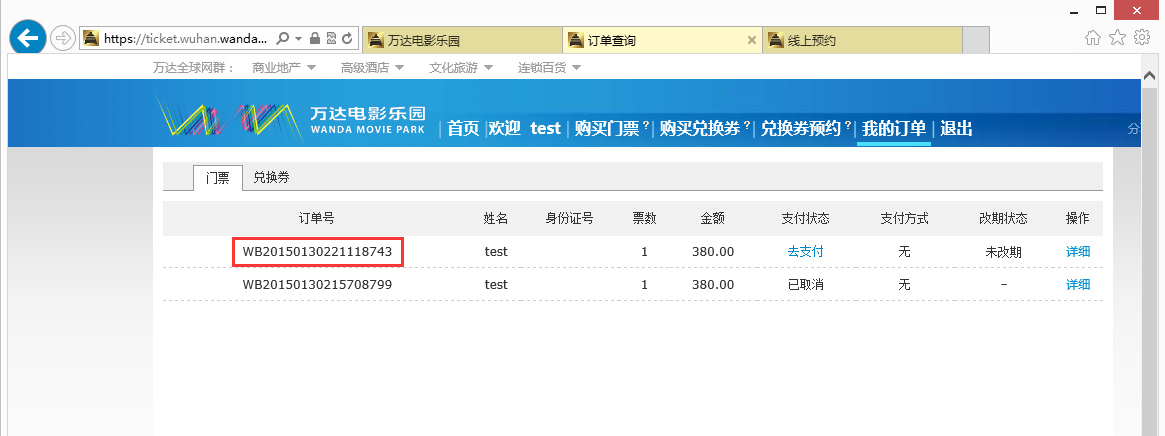Open browser tools gear icon
1165x436 pixels.
1142,37
